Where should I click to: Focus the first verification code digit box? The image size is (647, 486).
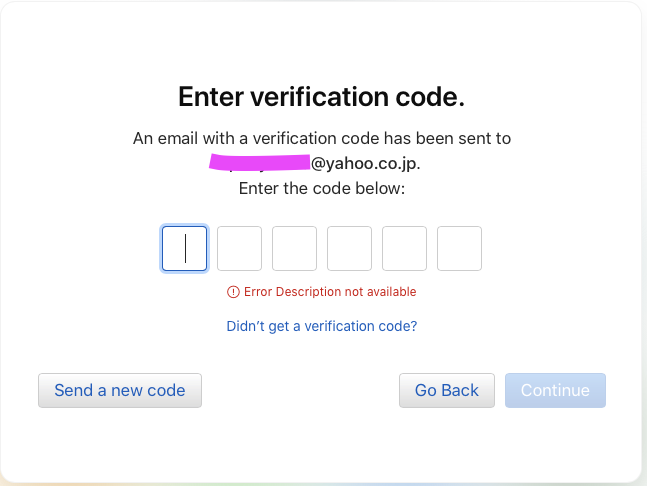(x=184, y=248)
